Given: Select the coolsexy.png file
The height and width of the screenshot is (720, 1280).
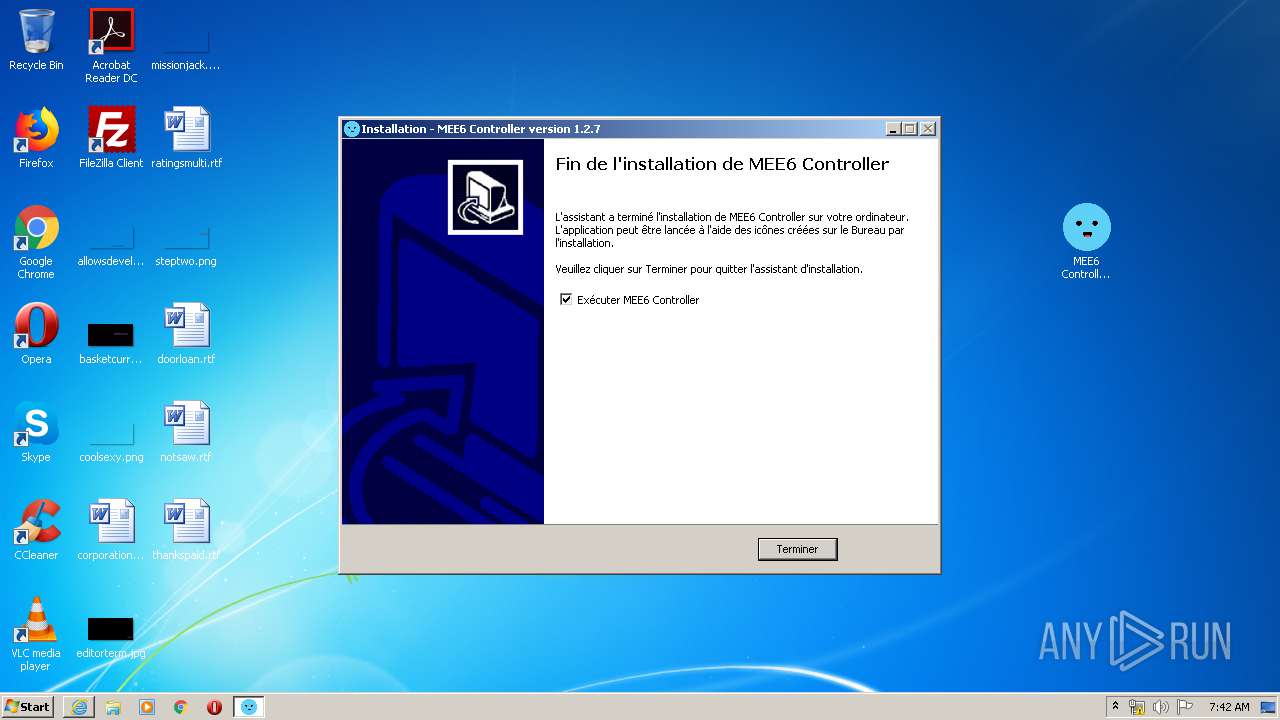Looking at the screenshot, I should [111, 438].
